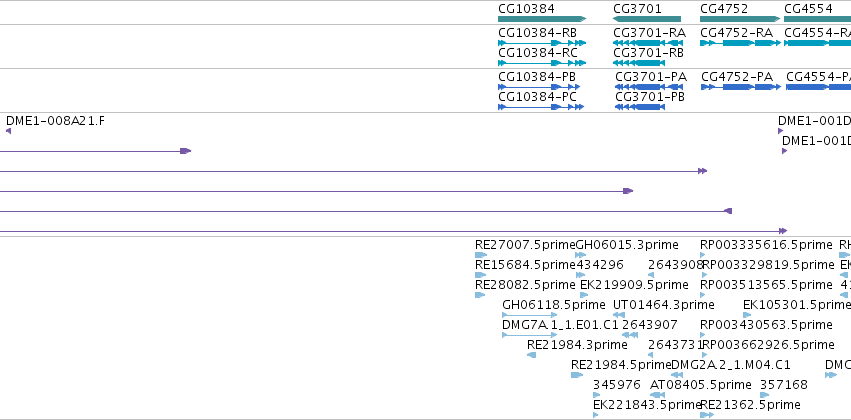Select EK221843.5prime EST arrow
The image size is (851, 420).
pyautogui.click(x=595, y=415)
